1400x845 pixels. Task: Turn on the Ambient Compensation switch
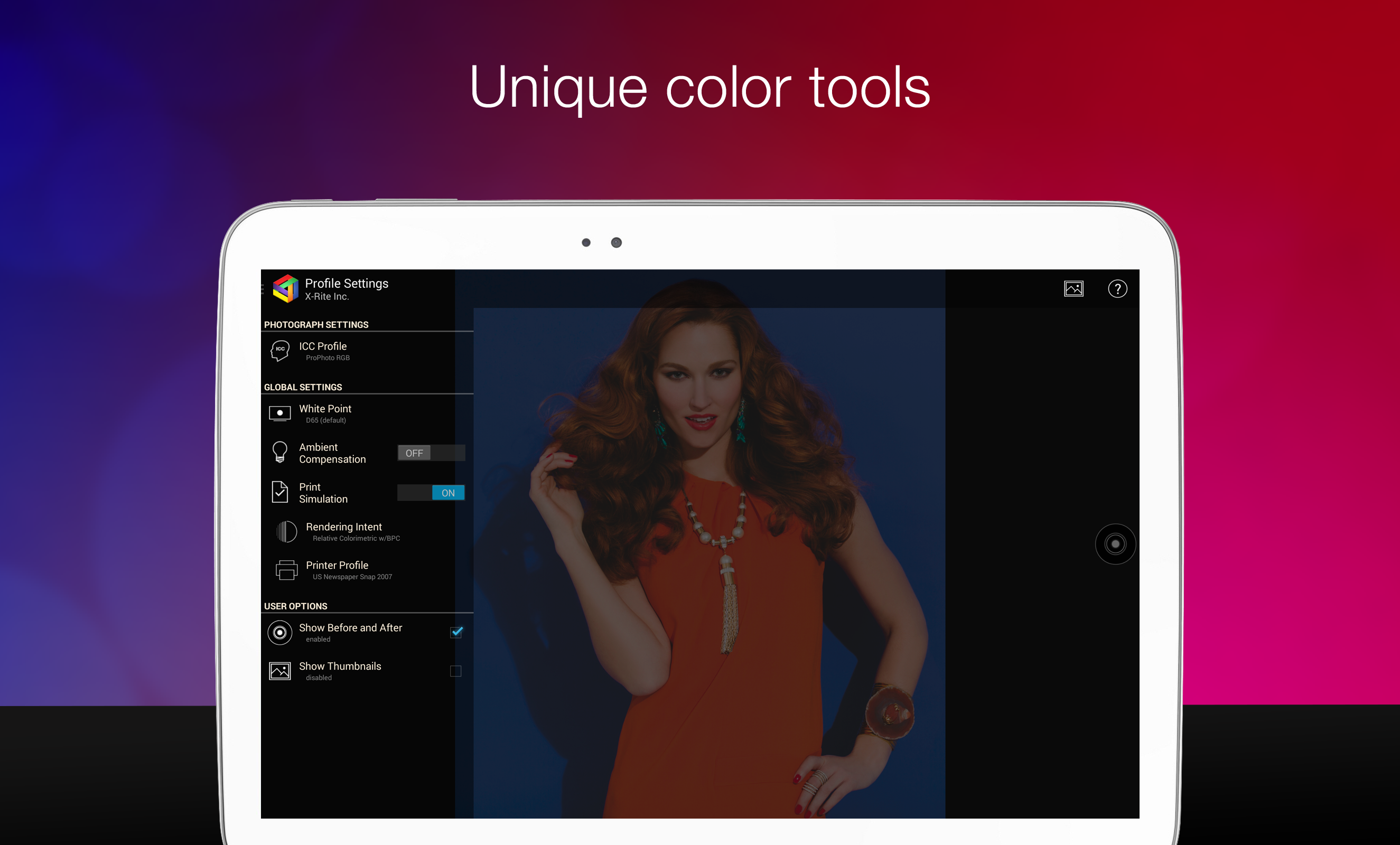(431, 453)
